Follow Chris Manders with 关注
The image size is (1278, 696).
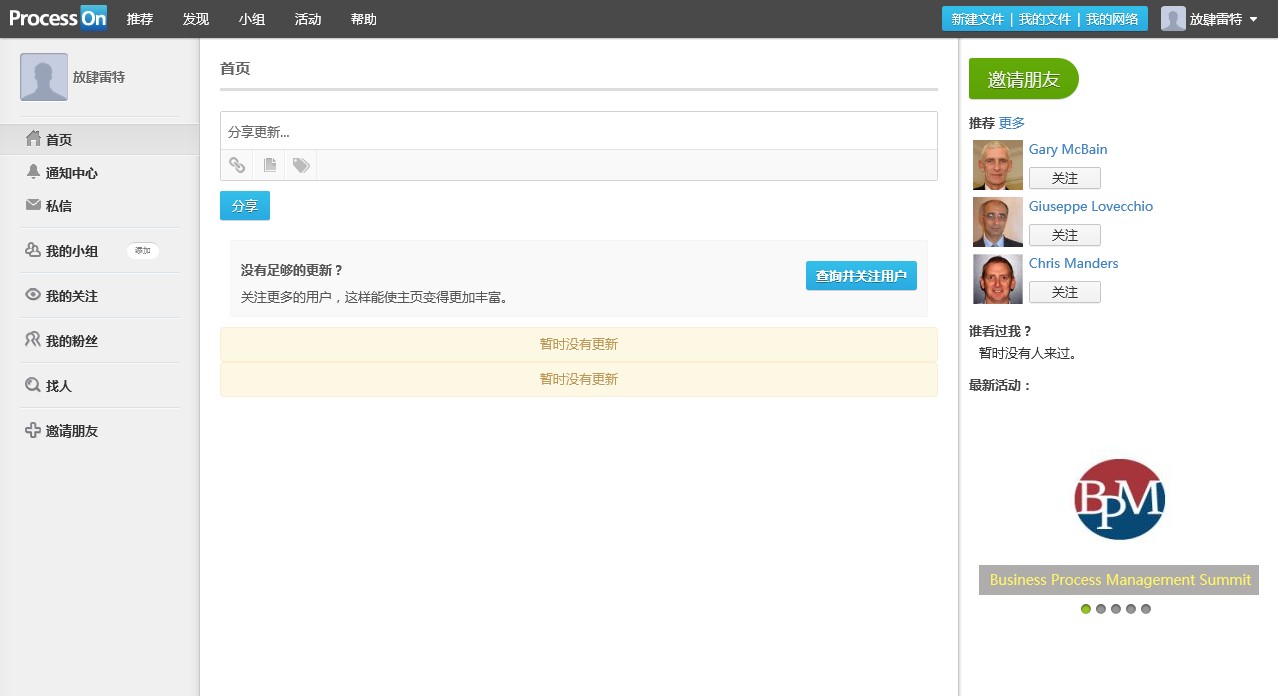point(1065,292)
